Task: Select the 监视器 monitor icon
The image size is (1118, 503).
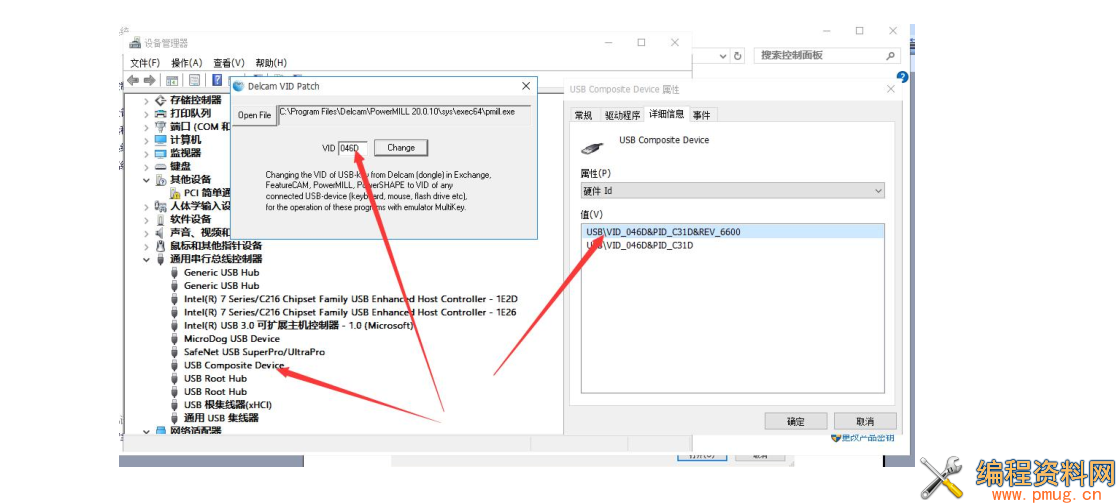Action: click(x=160, y=153)
